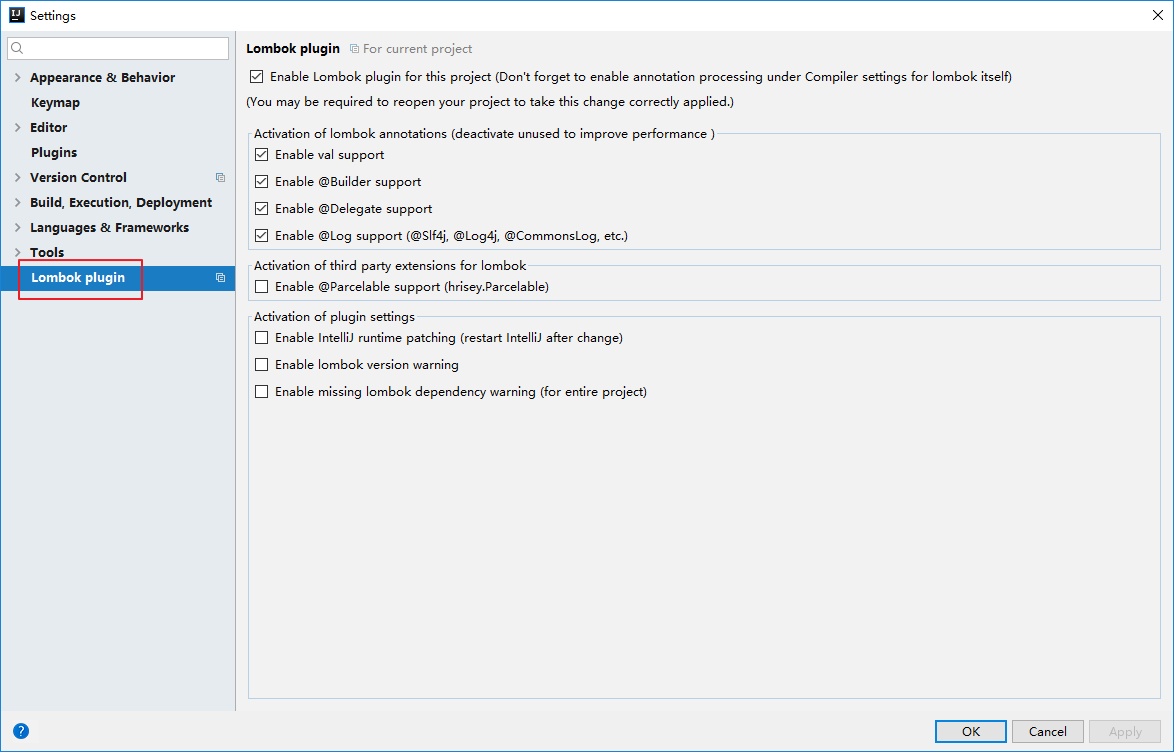Toggle the Enable val support checkbox
The image size is (1174, 752).
click(x=262, y=155)
